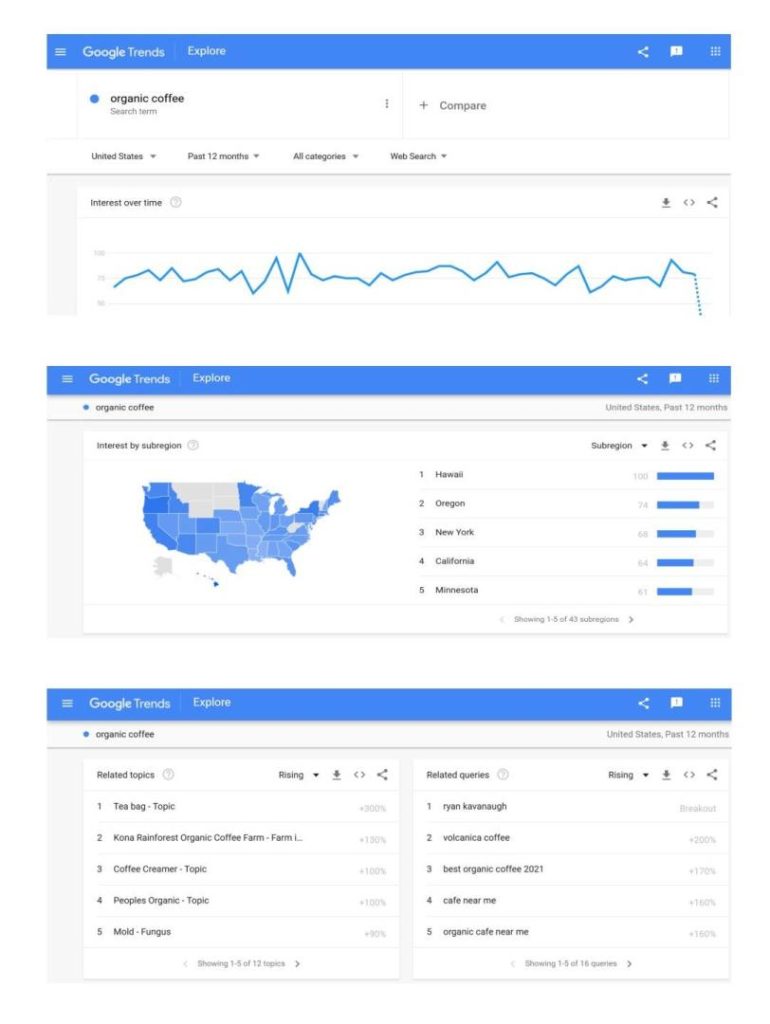Click the Explore tab in the header
The height and width of the screenshot is (1024, 770).
[206, 51]
